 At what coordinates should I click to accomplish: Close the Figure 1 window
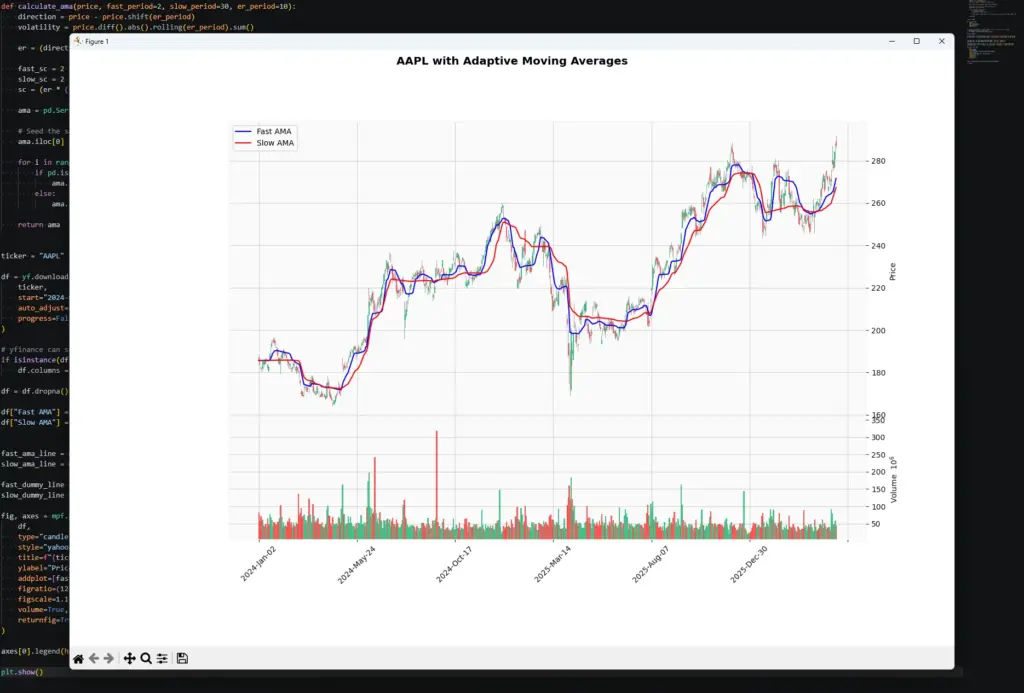pyautogui.click(x=942, y=41)
